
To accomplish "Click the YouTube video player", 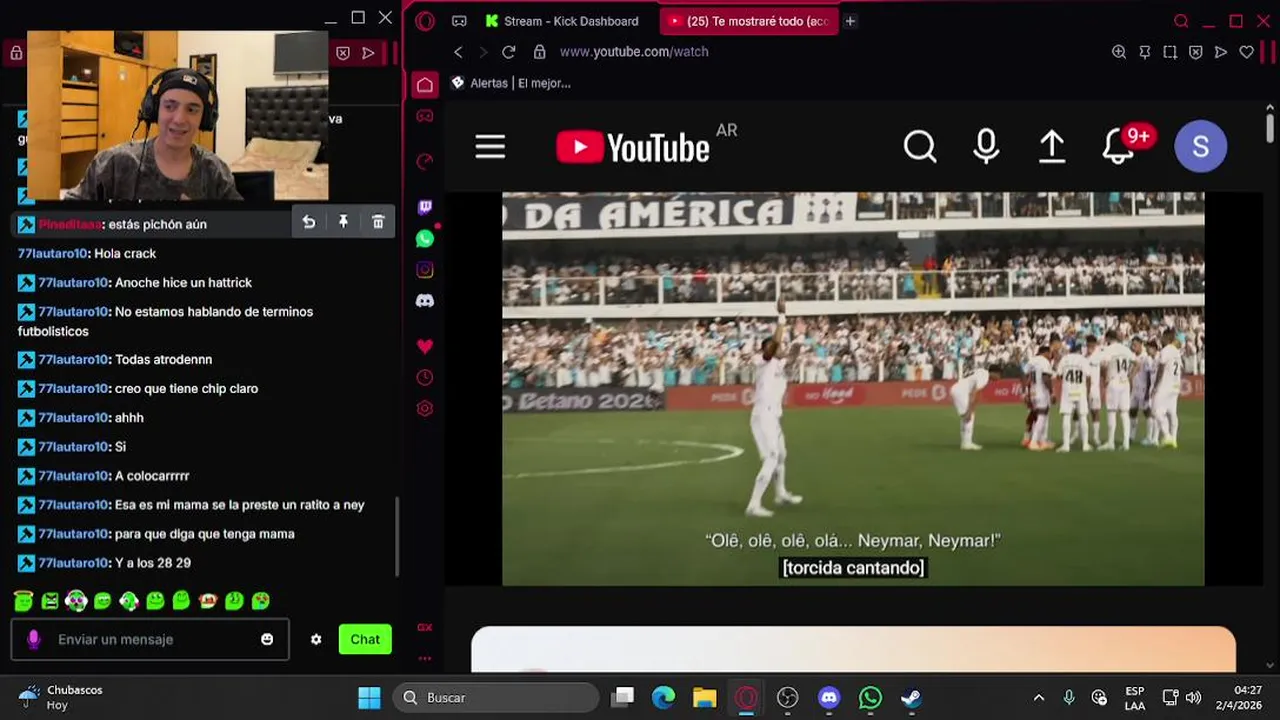I will click(x=853, y=389).
